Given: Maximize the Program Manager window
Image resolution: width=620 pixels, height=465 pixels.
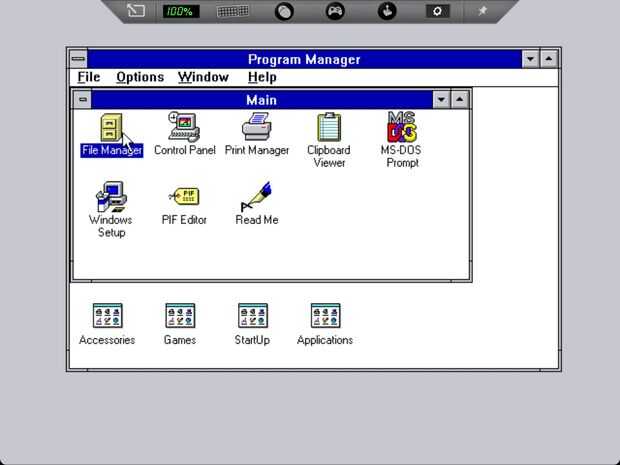Looking at the screenshot, I should (549, 59).
